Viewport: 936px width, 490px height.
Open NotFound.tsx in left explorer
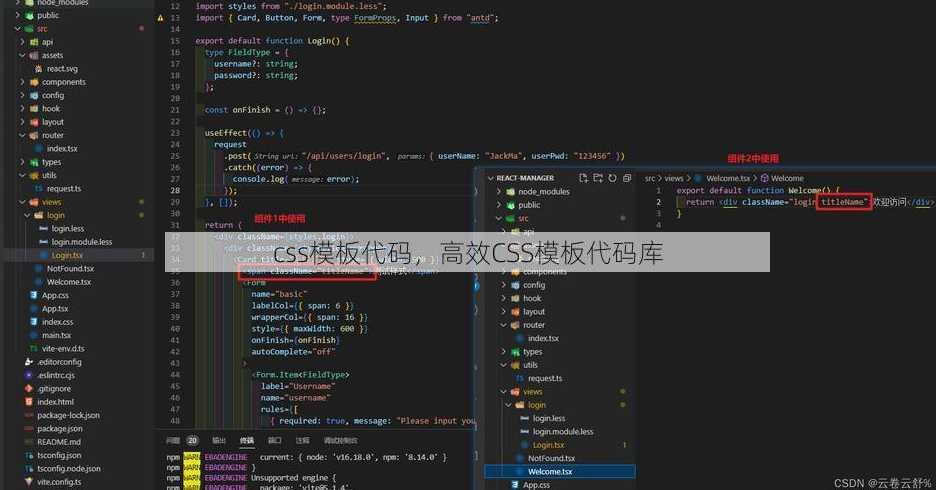[70, 269]
